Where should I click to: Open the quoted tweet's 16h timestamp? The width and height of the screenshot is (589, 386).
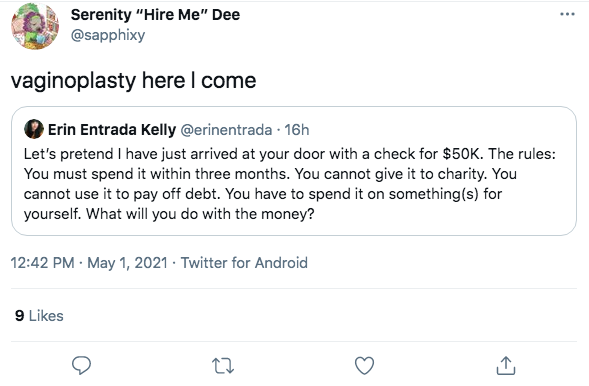297,130
